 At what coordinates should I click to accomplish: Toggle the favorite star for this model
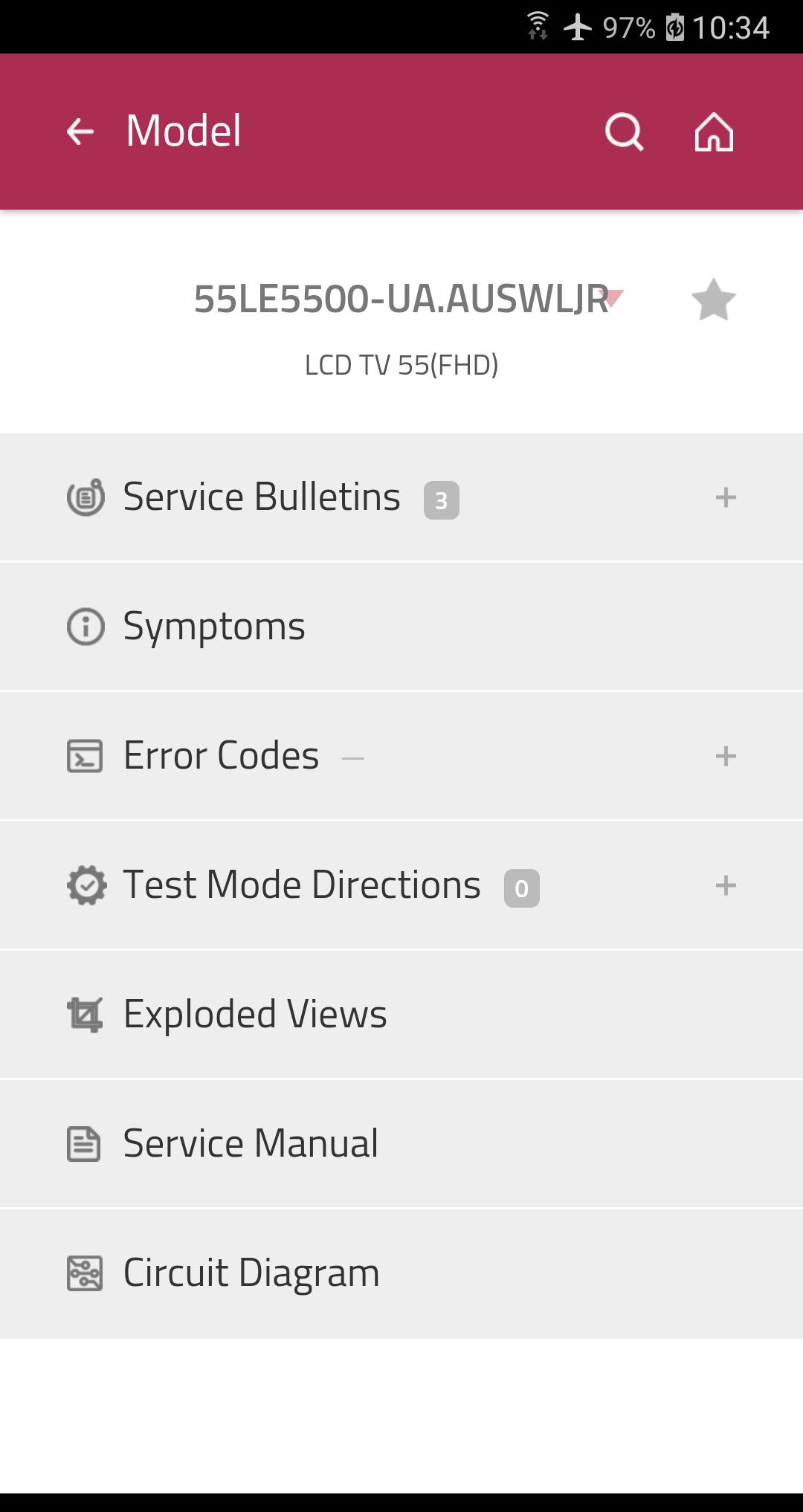713,300
